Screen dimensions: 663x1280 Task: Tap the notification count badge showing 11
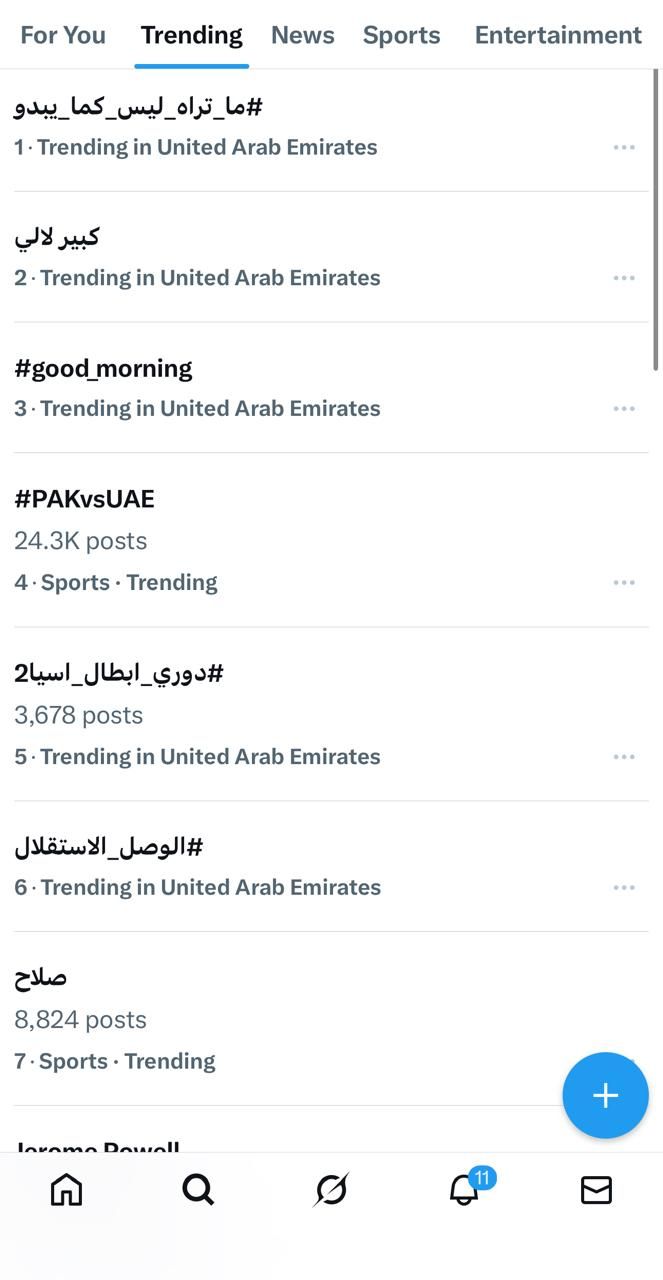[x=482, y=1179]
